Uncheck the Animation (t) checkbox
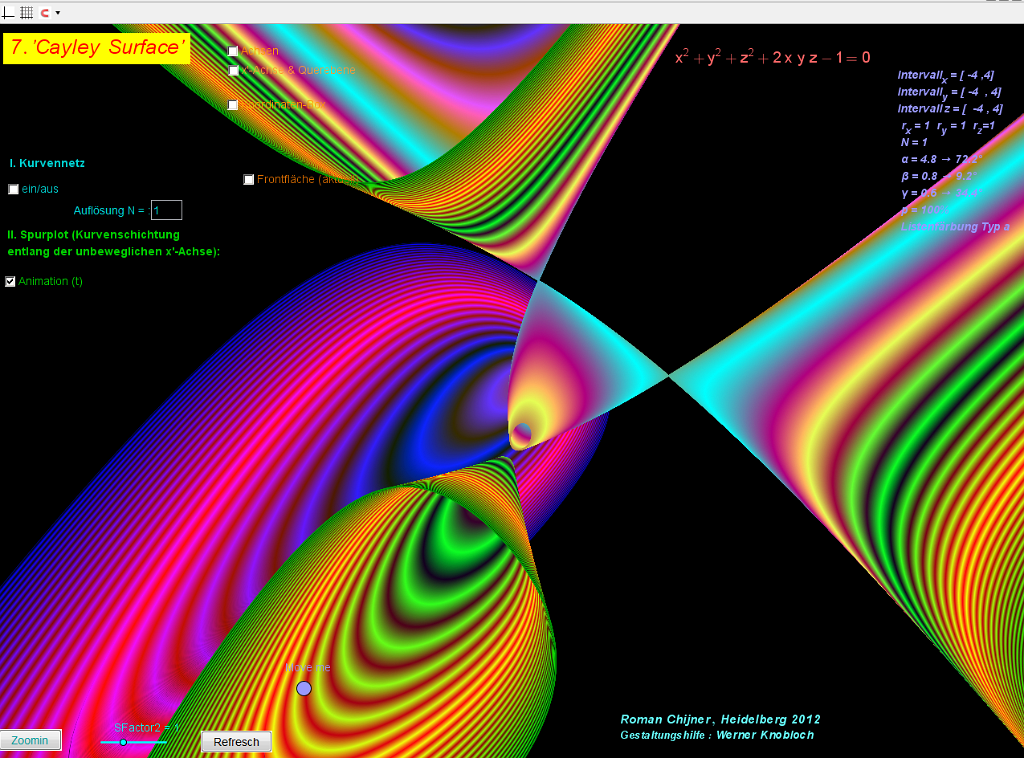This screenshot has width=1024, height=758. click(11, 282)
